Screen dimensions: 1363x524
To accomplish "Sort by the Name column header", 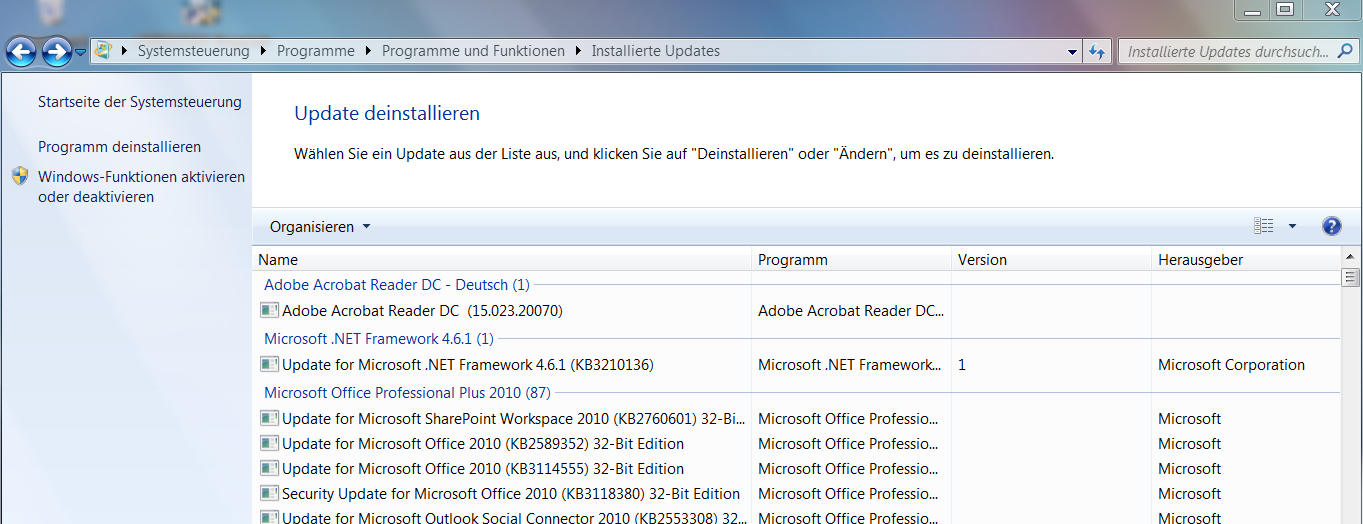I will [501, 260].
